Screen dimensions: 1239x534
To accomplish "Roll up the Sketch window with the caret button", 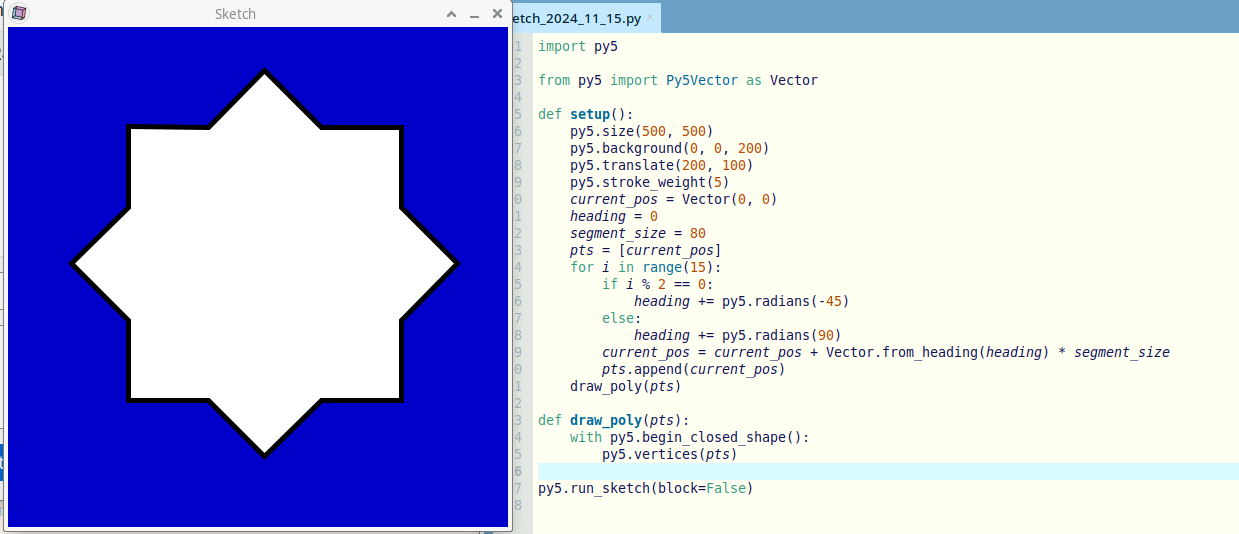I will point(451,15).
